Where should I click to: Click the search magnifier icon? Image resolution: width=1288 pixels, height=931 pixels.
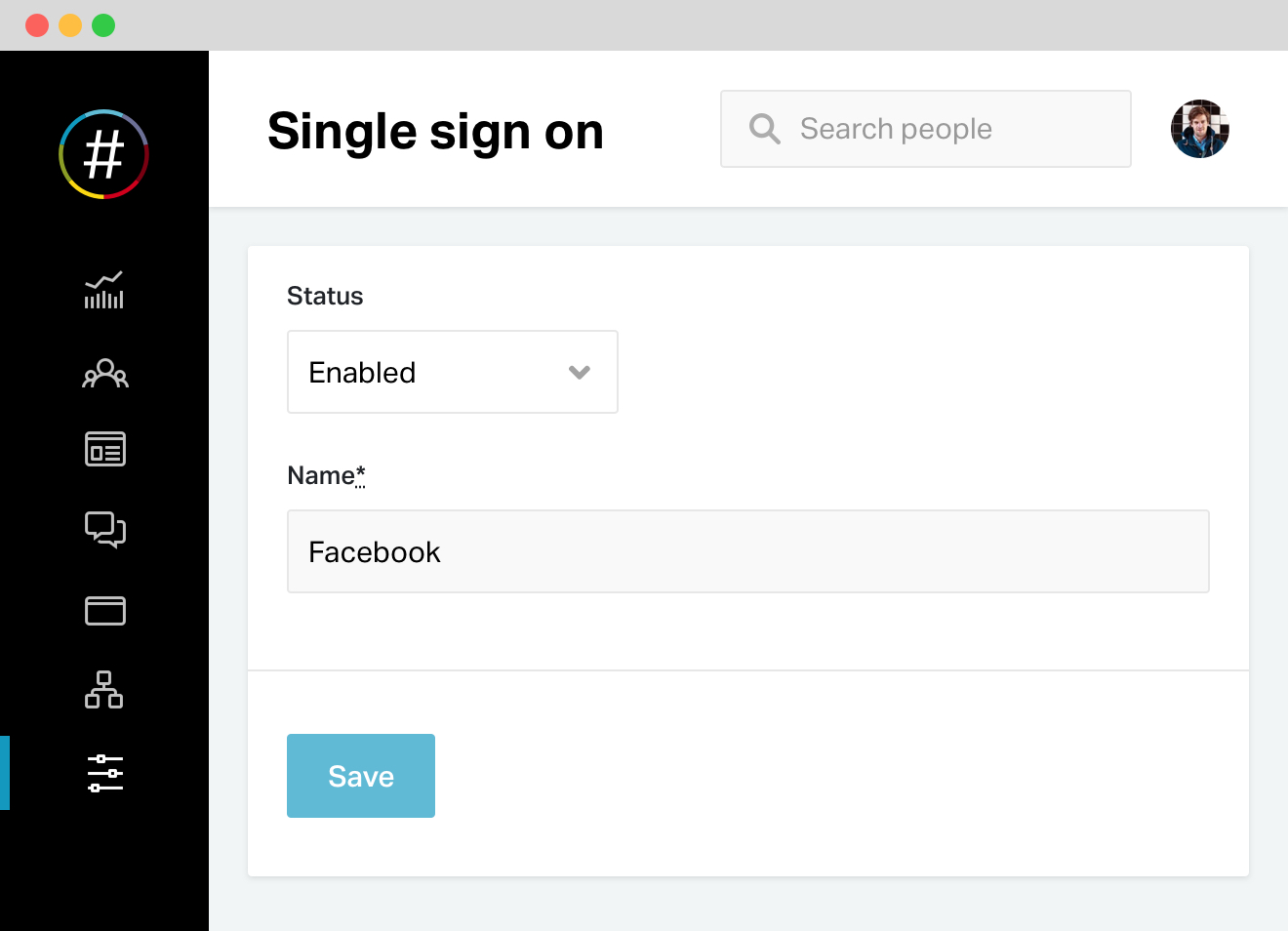tap(764, 129)
